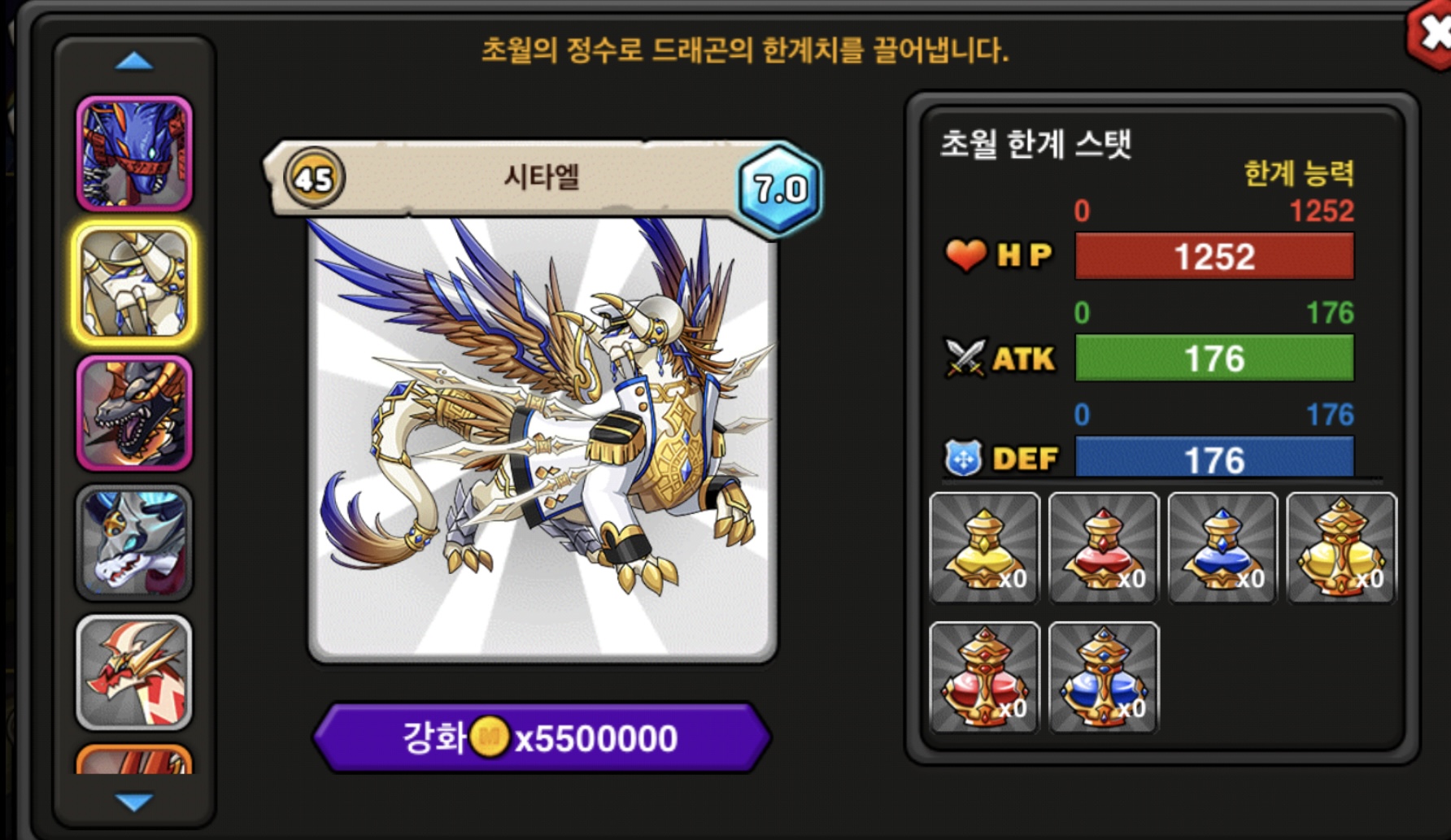Pick the large blue essence jar

[1103, 677]
